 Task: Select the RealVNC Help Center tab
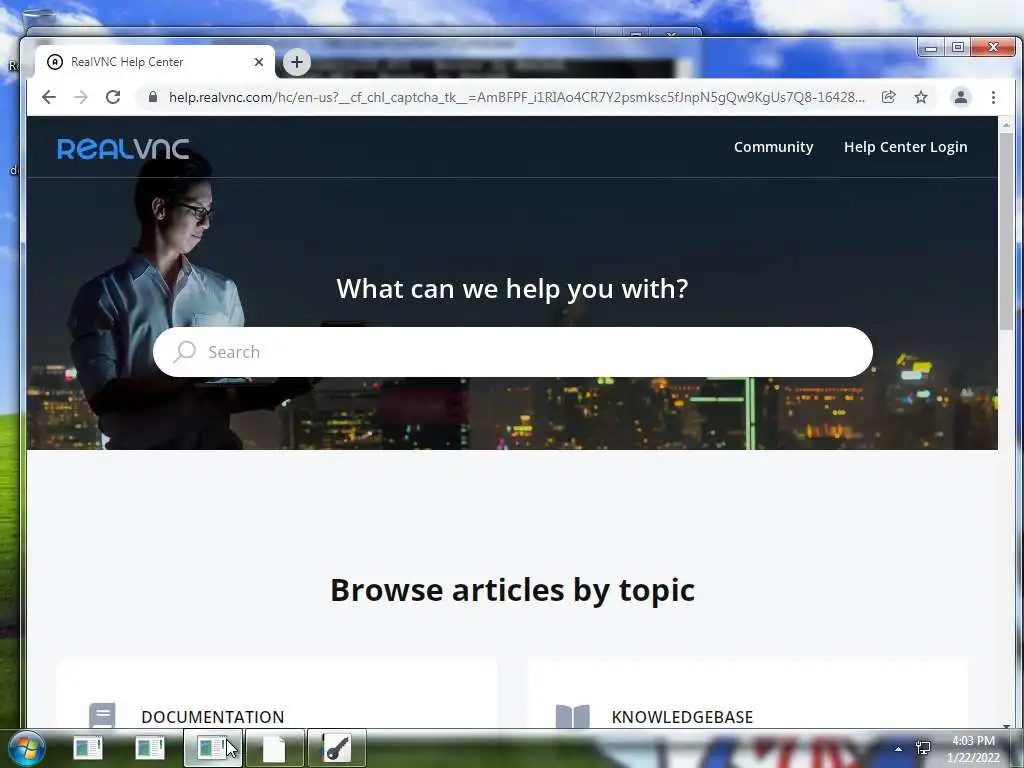tap(155, 62)
